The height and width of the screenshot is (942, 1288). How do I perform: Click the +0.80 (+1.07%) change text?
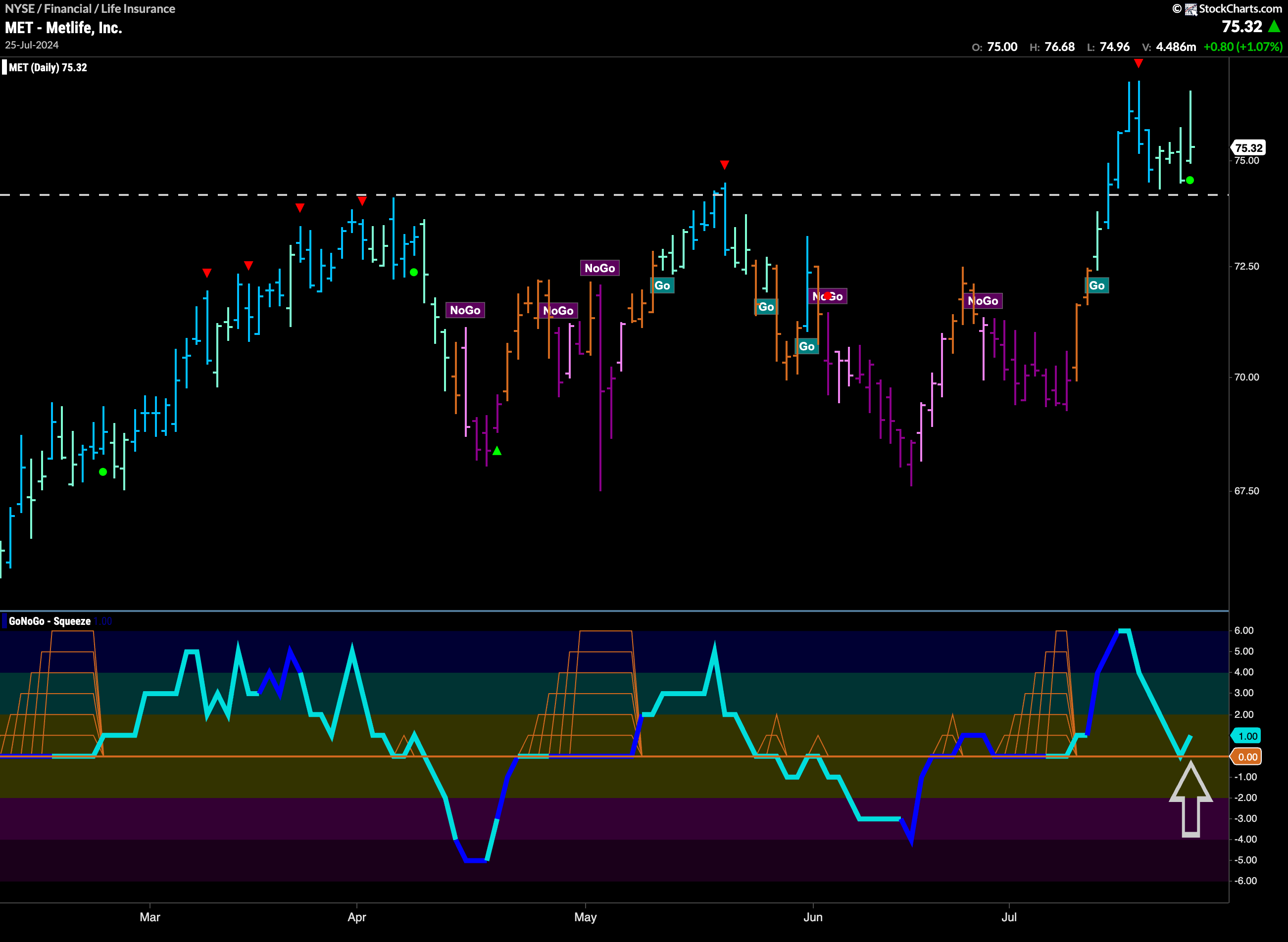coord(1243,47)
